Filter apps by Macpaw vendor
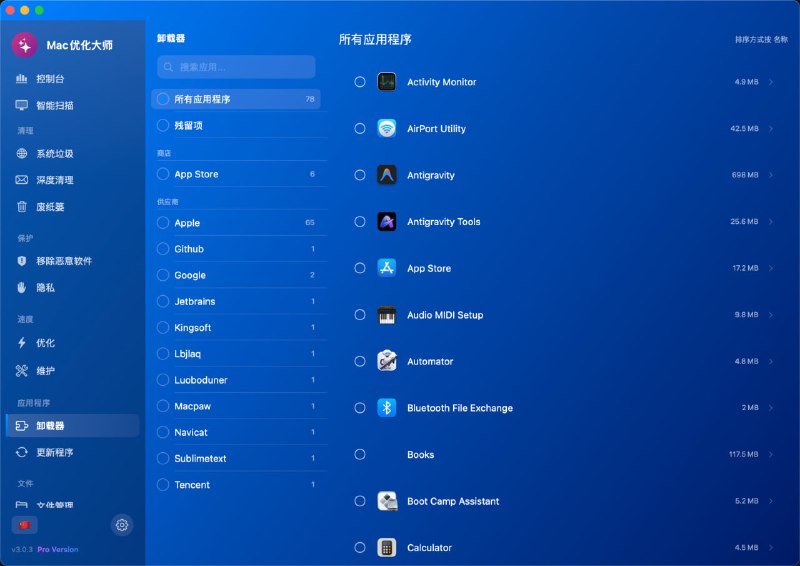The height and width of the screenshot is (566, 800). [236, 406]
